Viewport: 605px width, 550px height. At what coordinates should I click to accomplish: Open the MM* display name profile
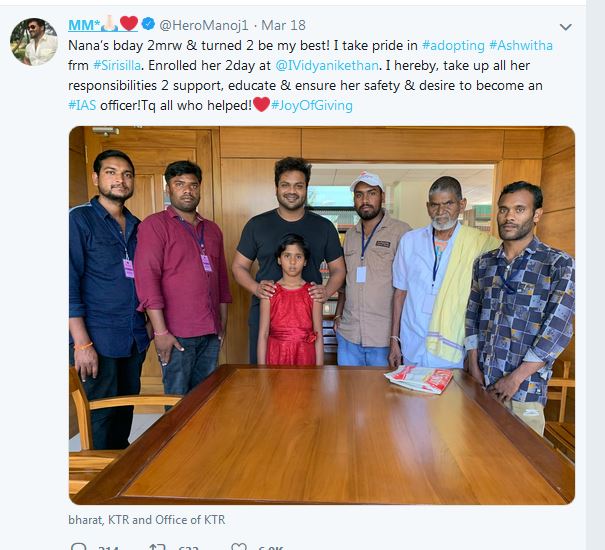point(83,24)
